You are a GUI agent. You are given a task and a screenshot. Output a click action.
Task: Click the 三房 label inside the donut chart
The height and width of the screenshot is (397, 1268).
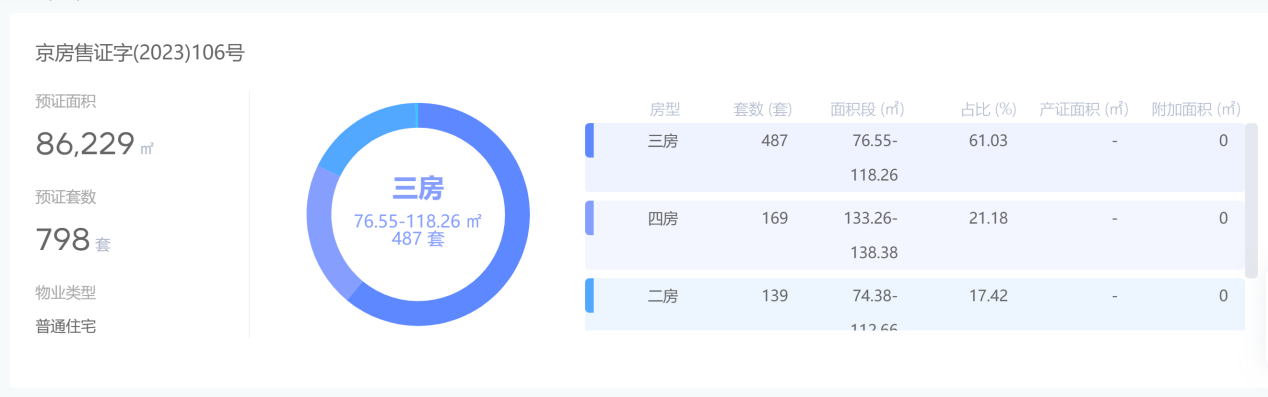[418, 188]
